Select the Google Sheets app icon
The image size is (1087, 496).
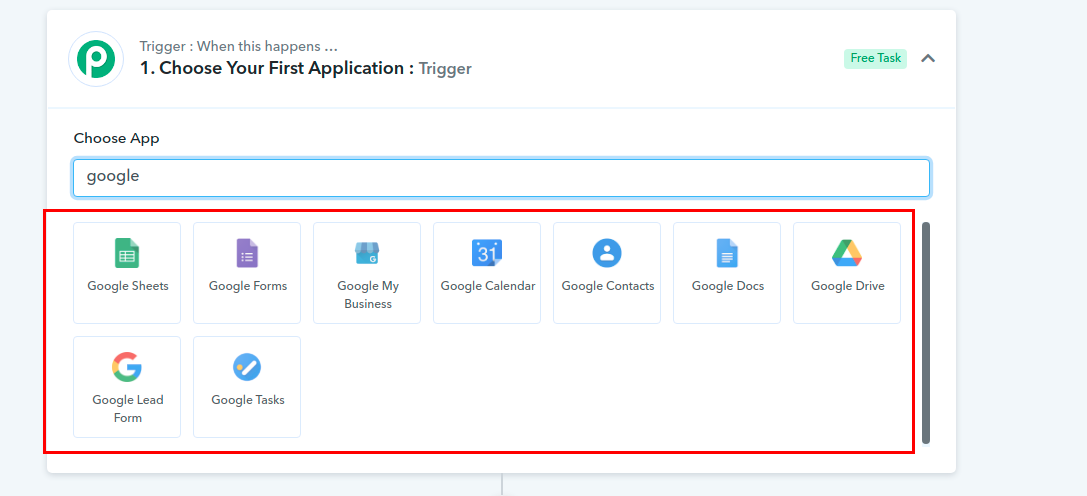pos(127,253)
